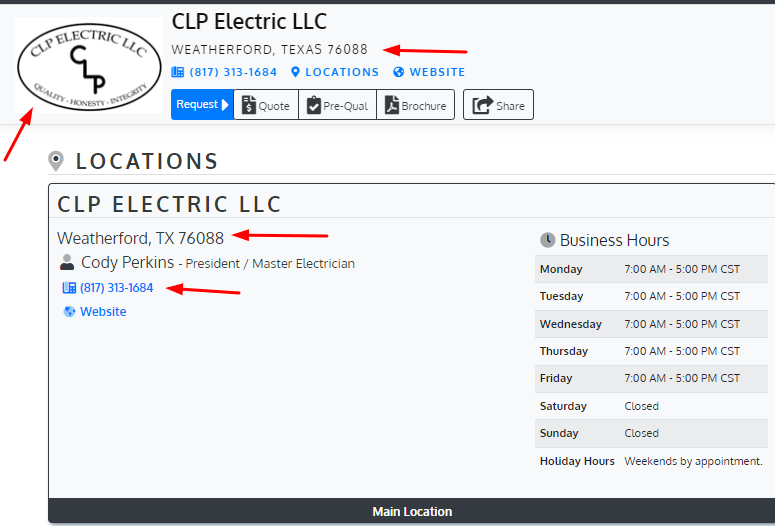Click the dollar document icon on Quote
This screenshot has height=526, width=775.
click(249, 105)
